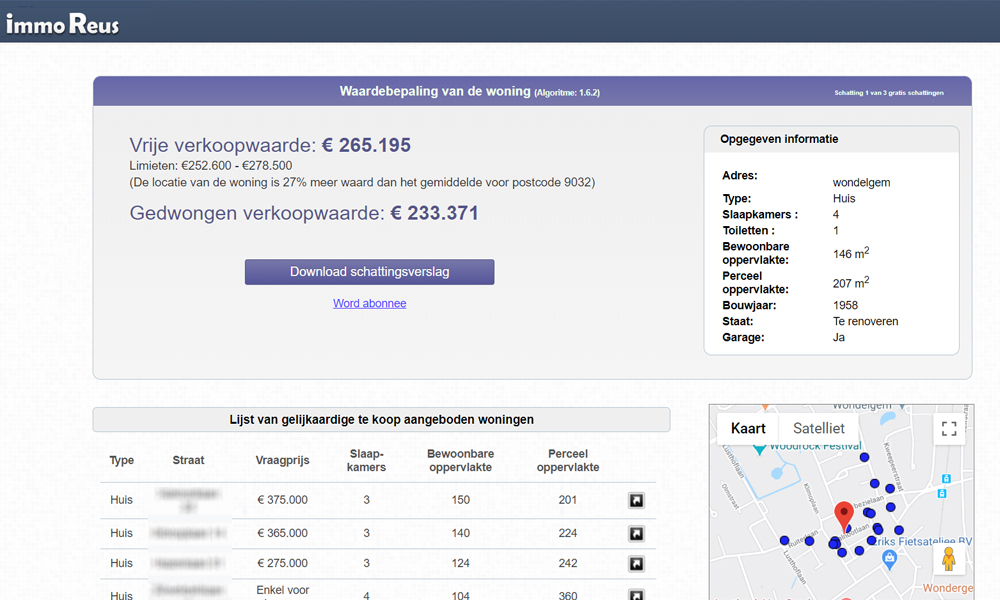Click the blue marker near Ruitelaan
Viewport: 1000px width, 600px height.
coord(785,539)
